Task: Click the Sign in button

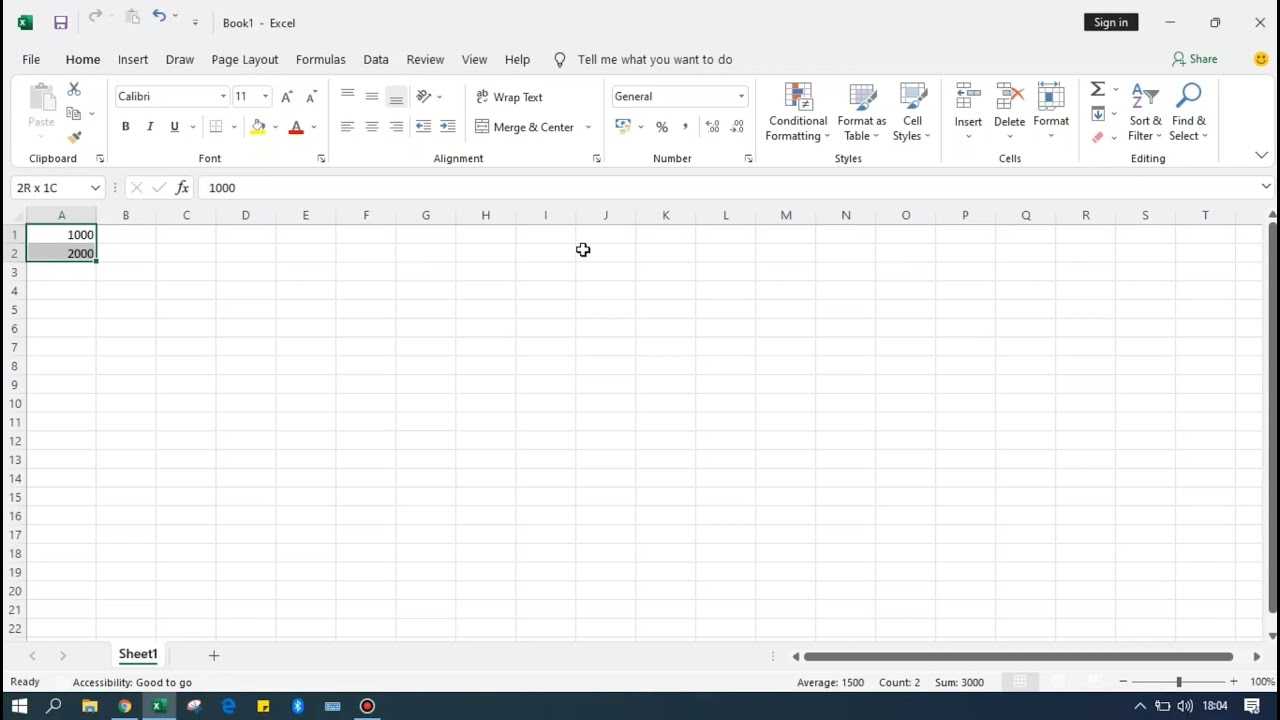Action: coord(1111,22)
